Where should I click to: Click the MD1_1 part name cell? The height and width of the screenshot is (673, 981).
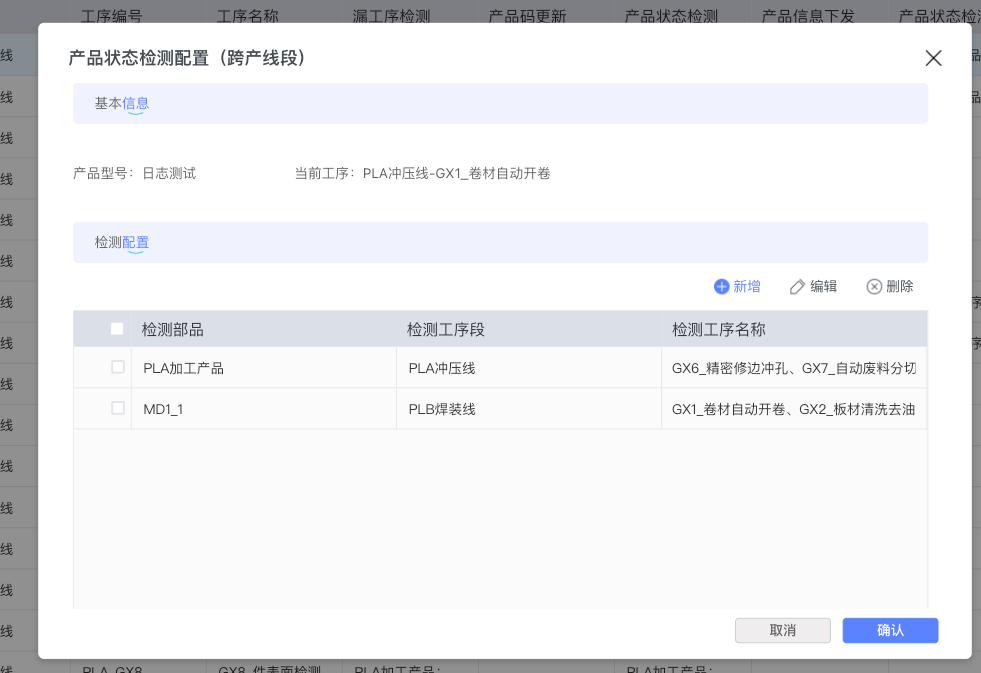pos(164,409)
